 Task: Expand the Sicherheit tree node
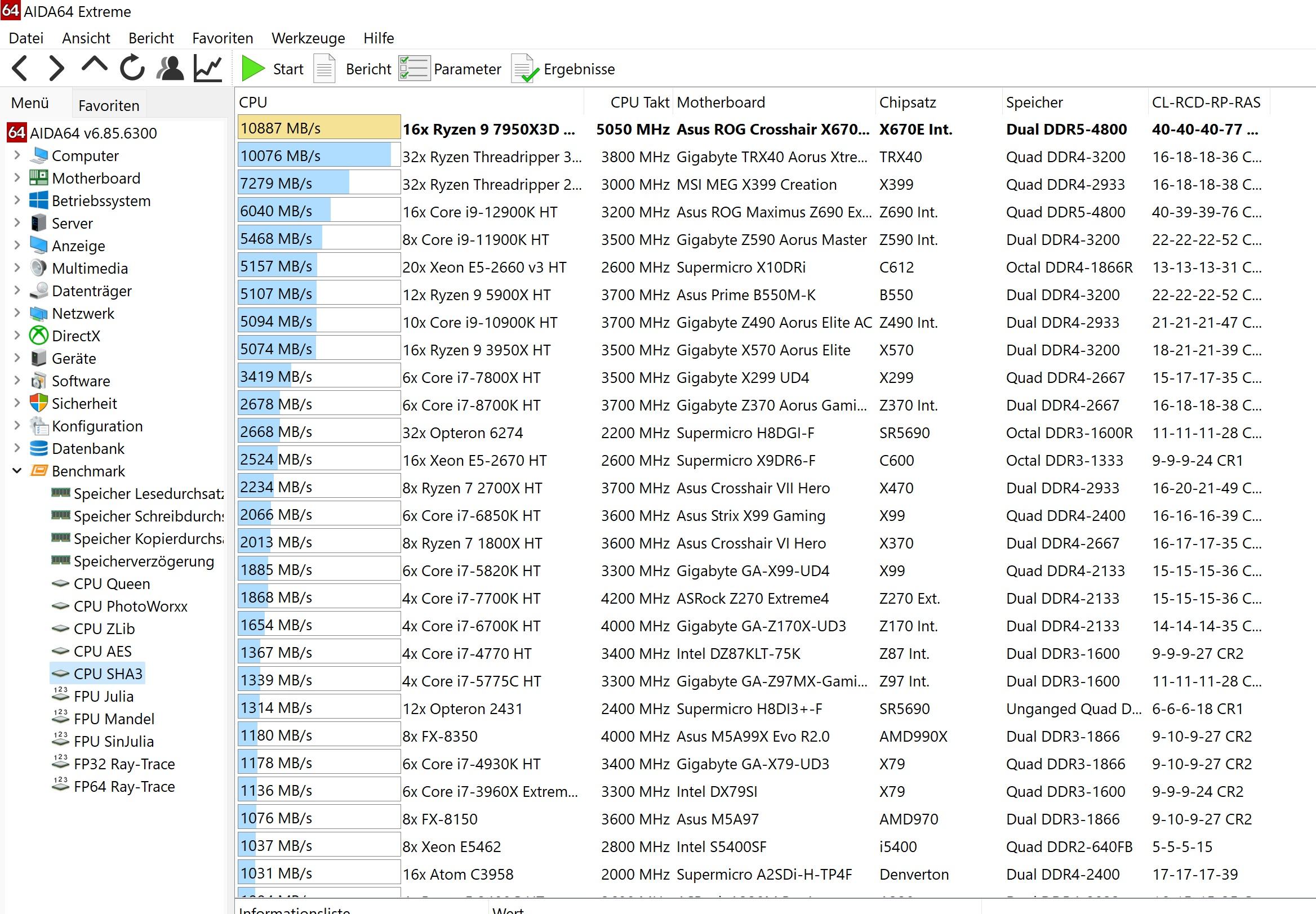(x=16, y=403)
